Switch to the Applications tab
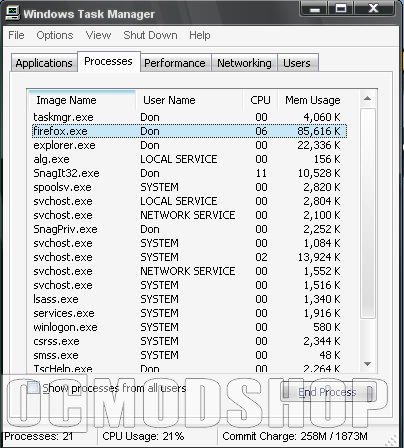This screenshot has height=448, width=404. pyautogui.click(x=44, y=63)
